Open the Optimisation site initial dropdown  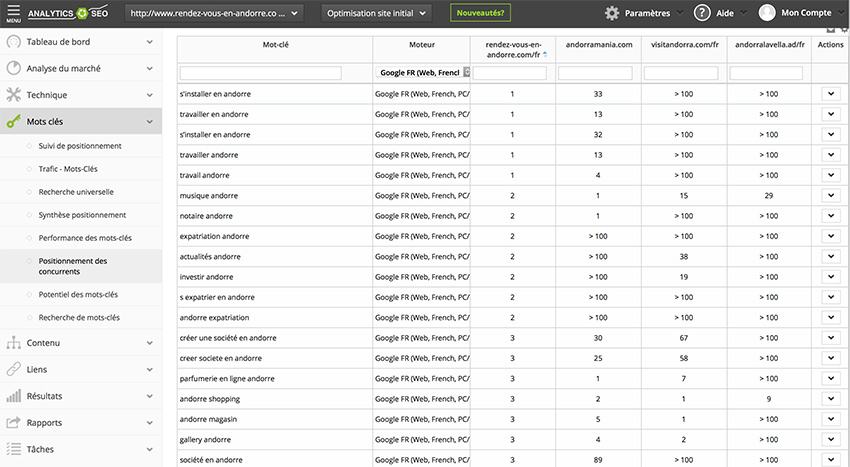[x=376, y=14]
